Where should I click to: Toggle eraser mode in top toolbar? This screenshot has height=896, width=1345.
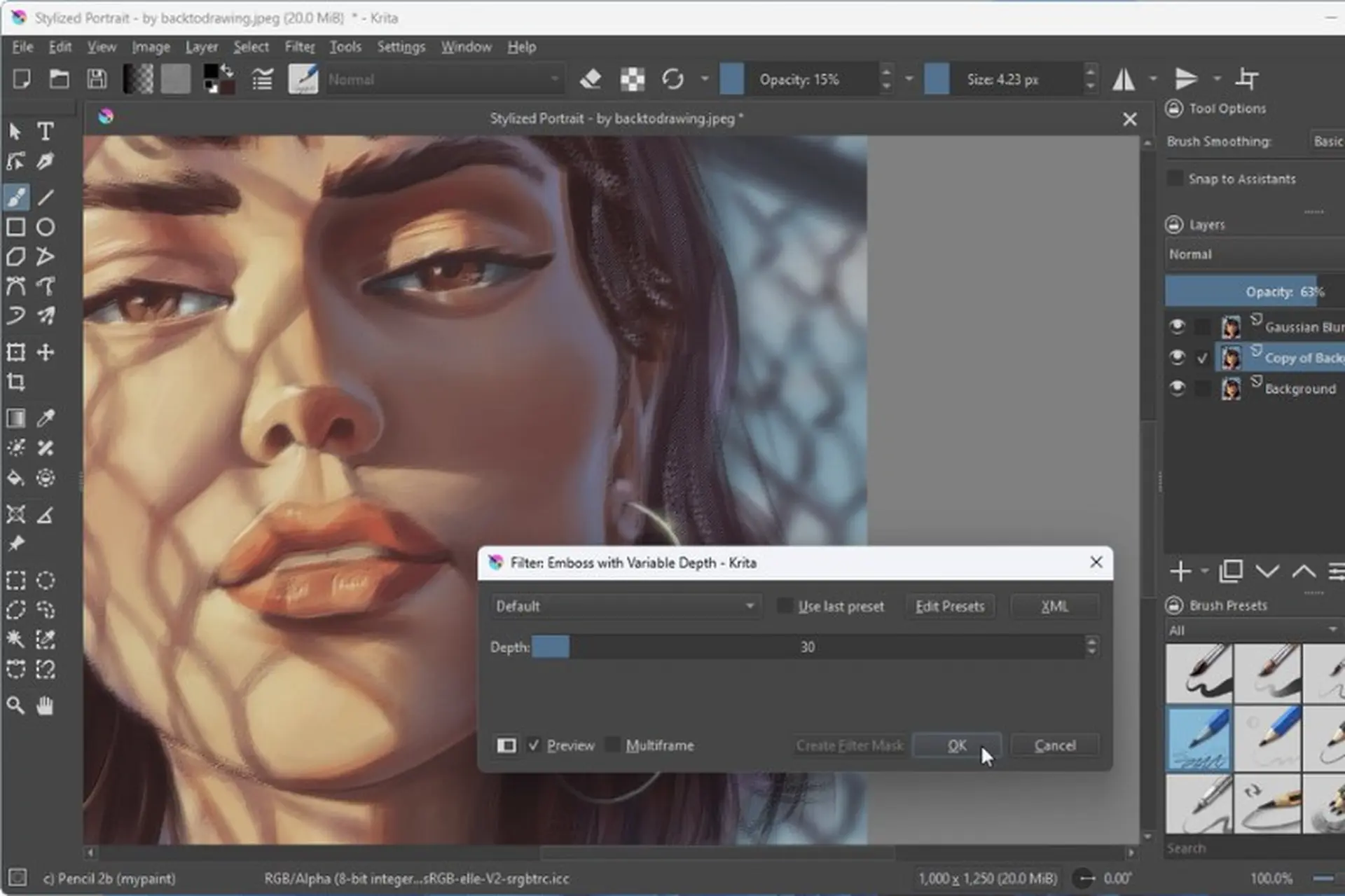coord(591,79)
